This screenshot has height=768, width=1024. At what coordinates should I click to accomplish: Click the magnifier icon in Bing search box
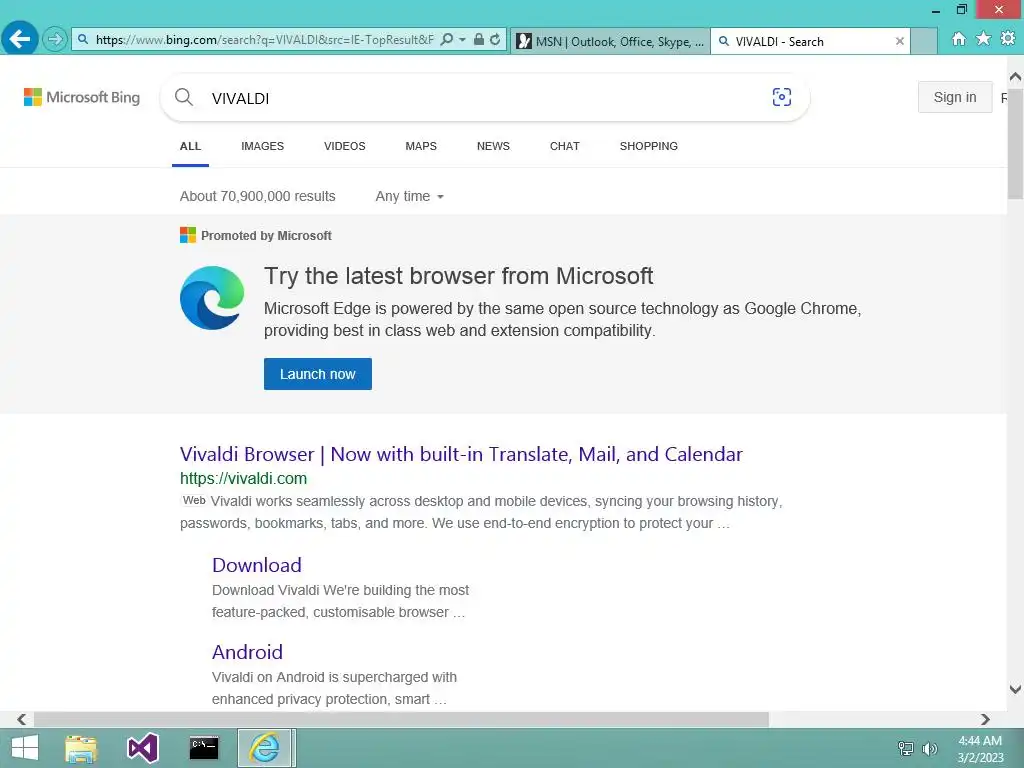[x=184, y=97]
